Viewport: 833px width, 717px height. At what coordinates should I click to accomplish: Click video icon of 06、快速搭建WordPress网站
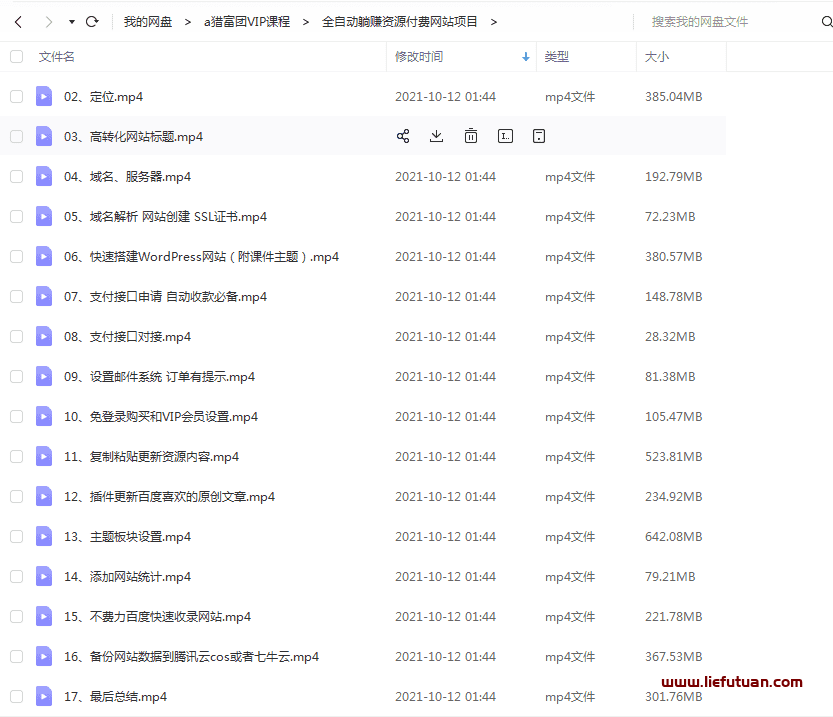coord(44,257)
